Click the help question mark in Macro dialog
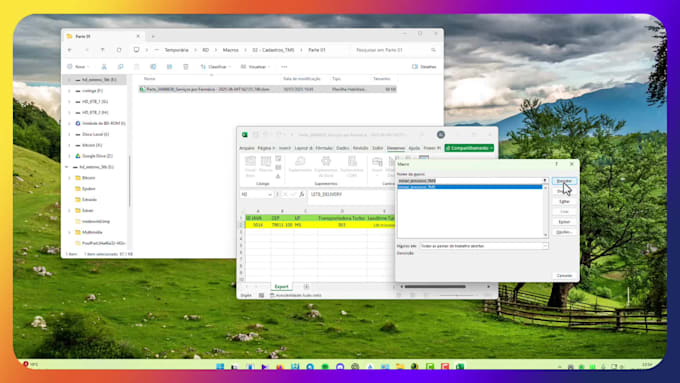Image resolution: width=680 pixels, height=383 pixels. click(556, 164)
